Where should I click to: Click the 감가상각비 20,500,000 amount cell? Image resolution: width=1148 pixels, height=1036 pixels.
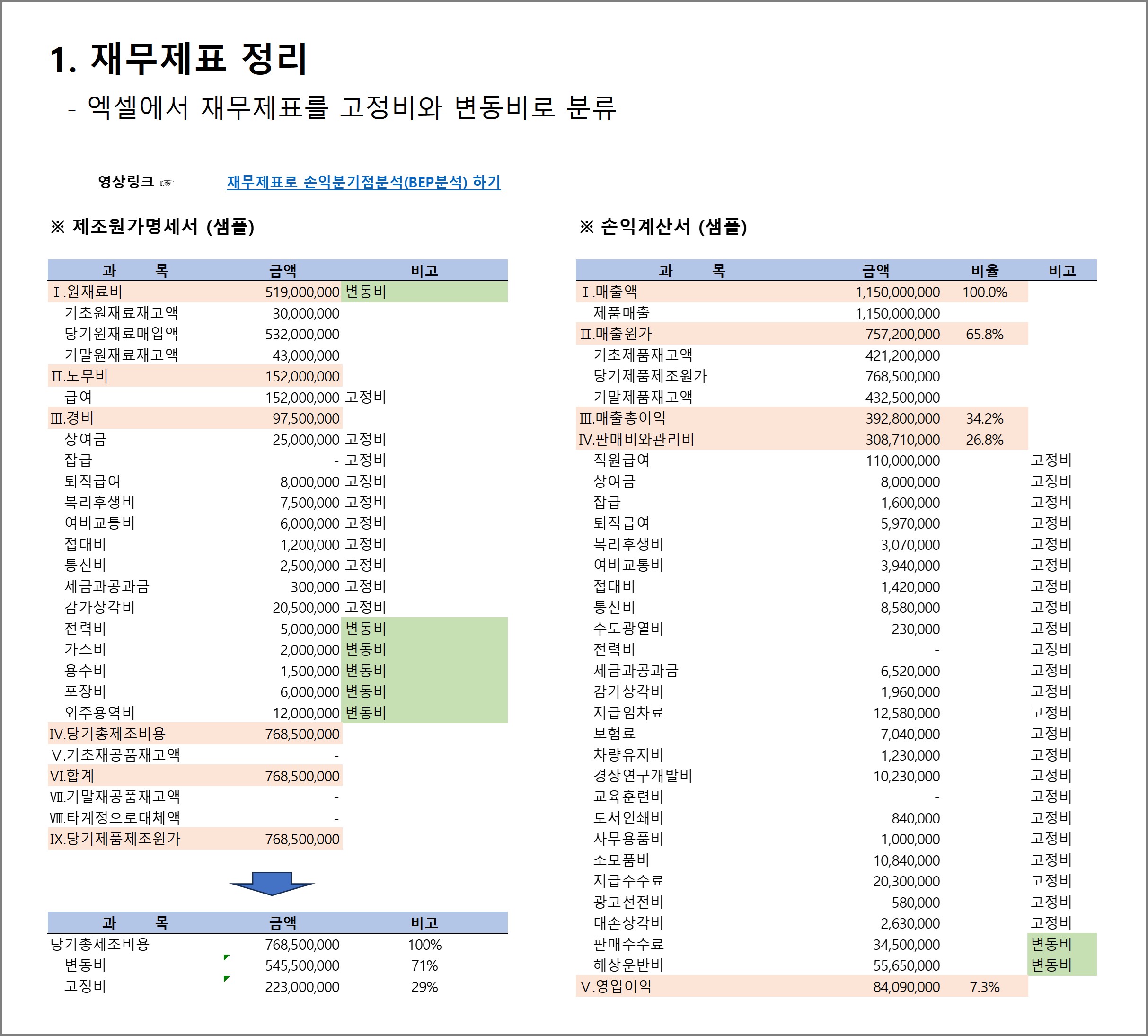coord(306,608)
